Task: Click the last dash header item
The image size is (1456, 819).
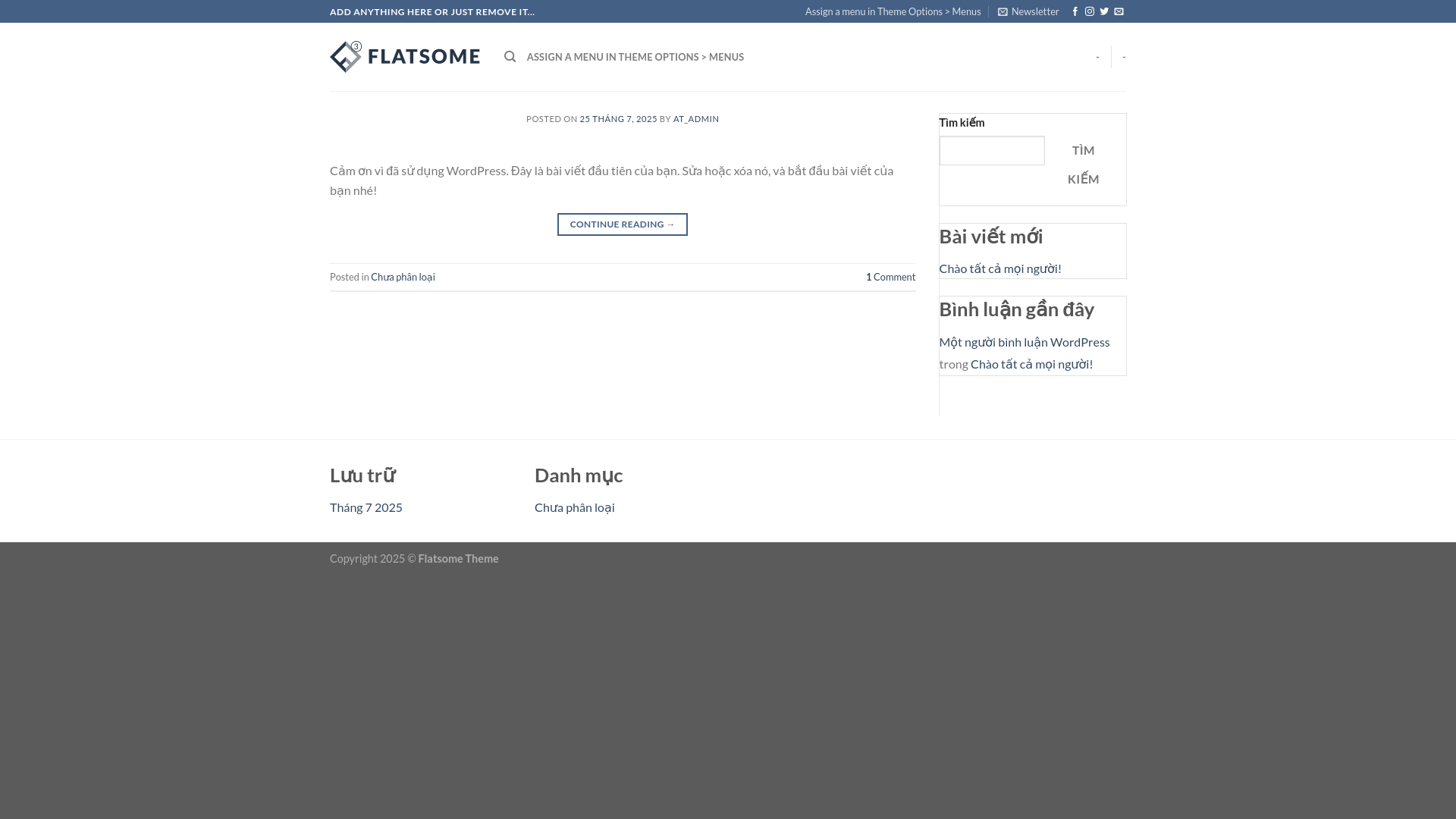Action: tap(1124, 57)
